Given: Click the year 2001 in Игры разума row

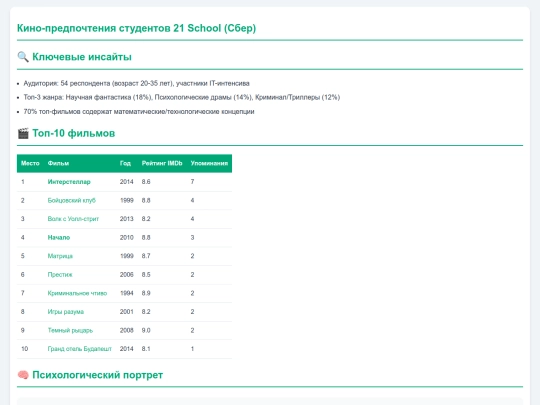Looking at the screenshot, I should (127, 312).
